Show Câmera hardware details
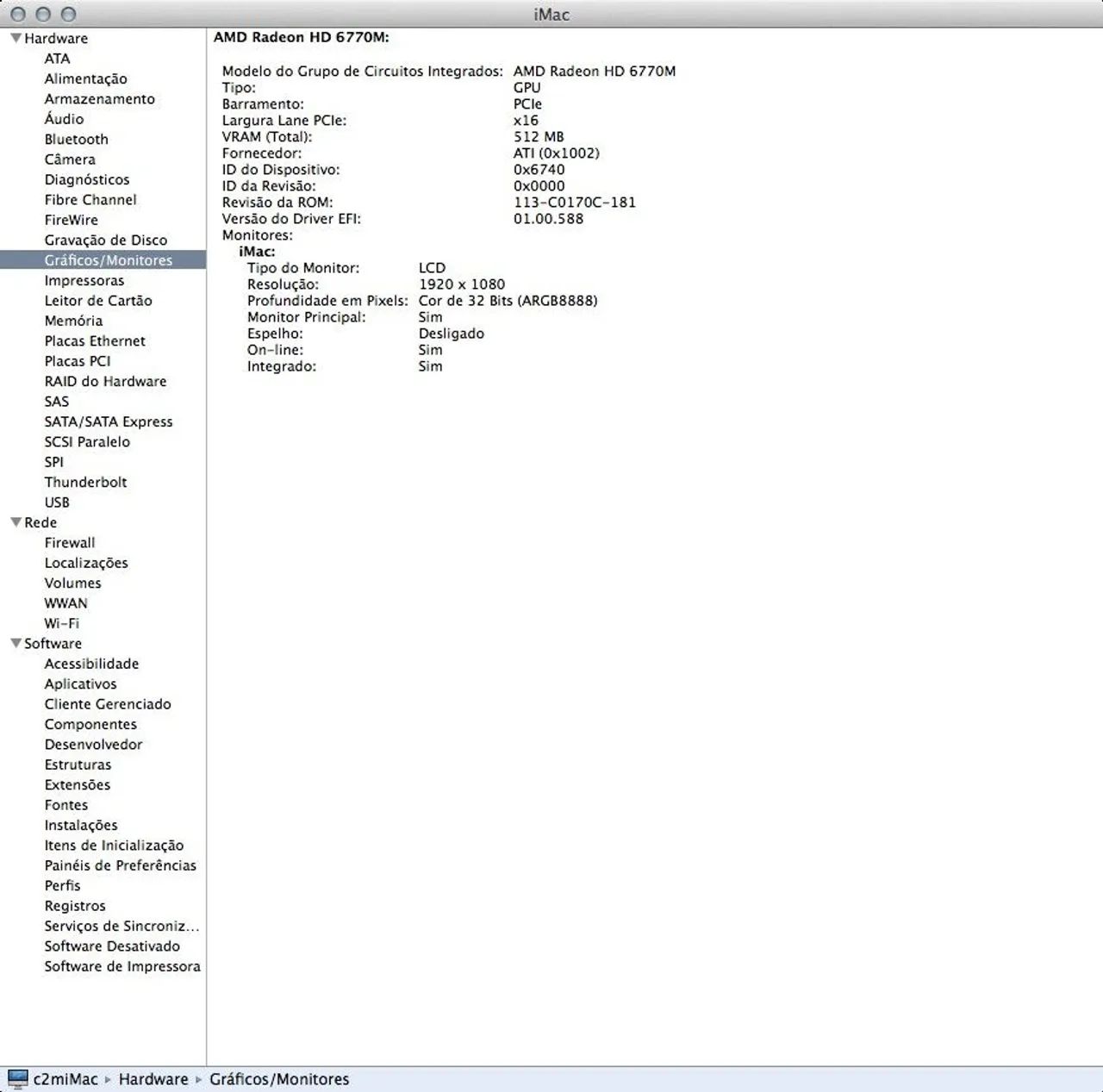This screenshot has width=1103, height=1092. 70,159
